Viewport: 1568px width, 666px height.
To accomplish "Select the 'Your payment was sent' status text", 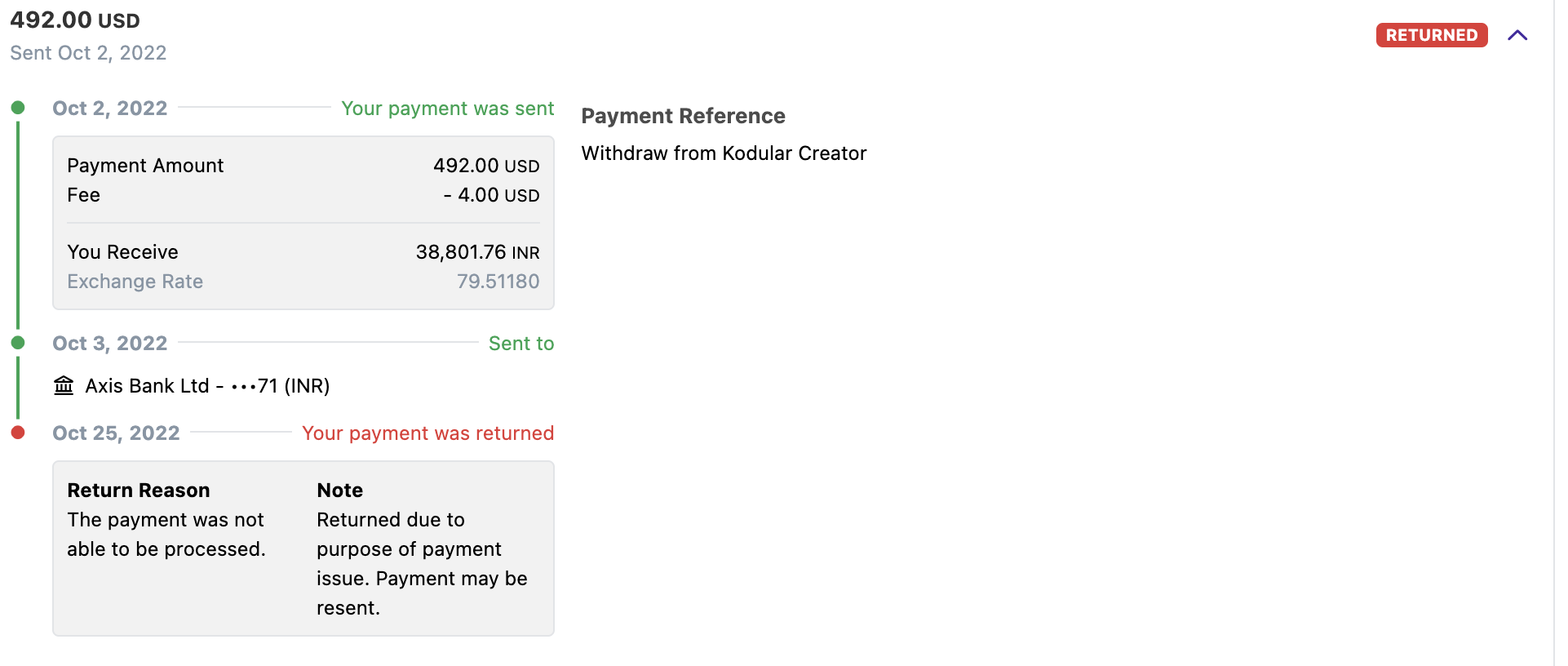I will [447, 109].
